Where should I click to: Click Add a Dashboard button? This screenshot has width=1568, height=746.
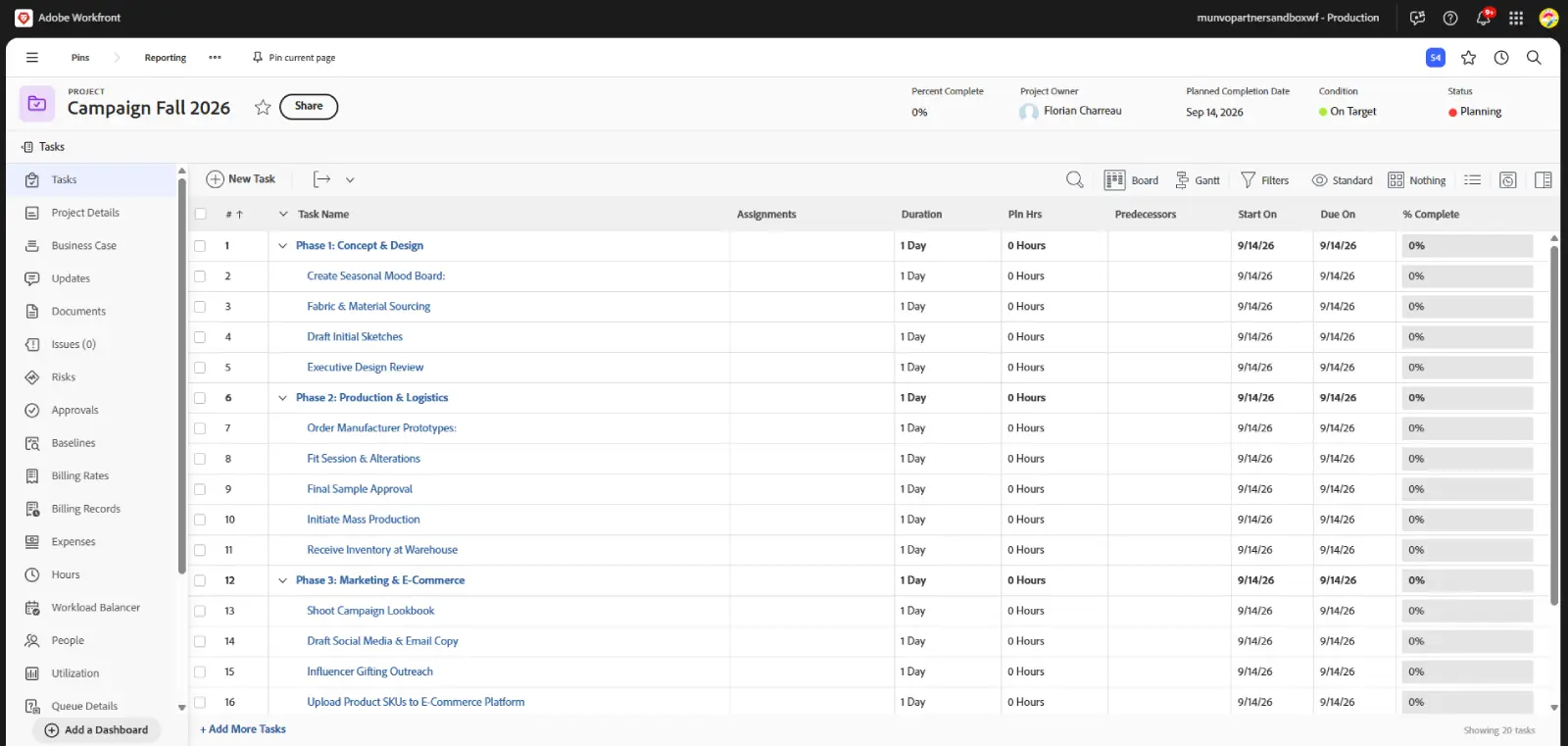click(96, 730)
